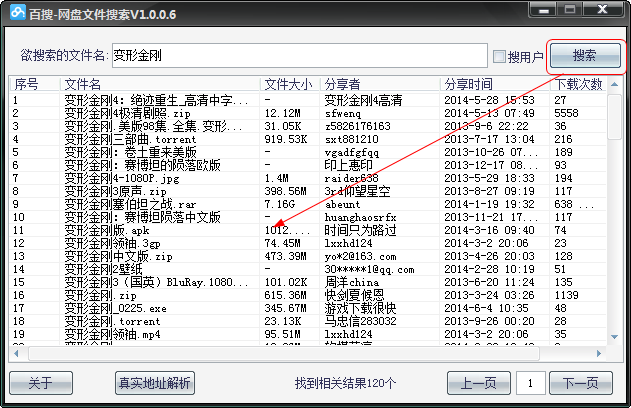Image resolution: width=631 pixels, height=408 pixels.
Task: Check the 搜用户 checkbox
Action: pos(500,56)
